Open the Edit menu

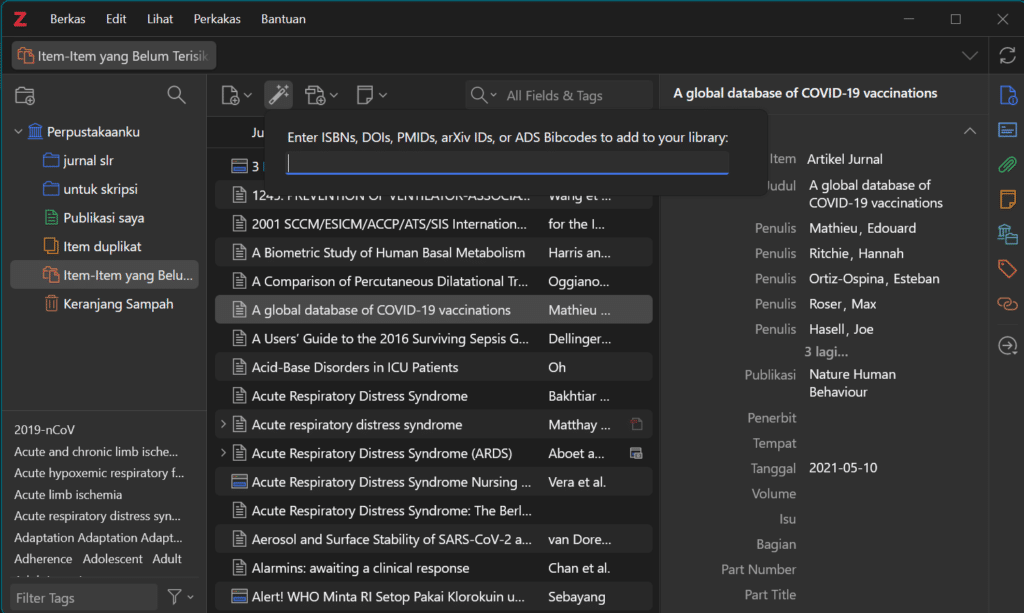116,19
